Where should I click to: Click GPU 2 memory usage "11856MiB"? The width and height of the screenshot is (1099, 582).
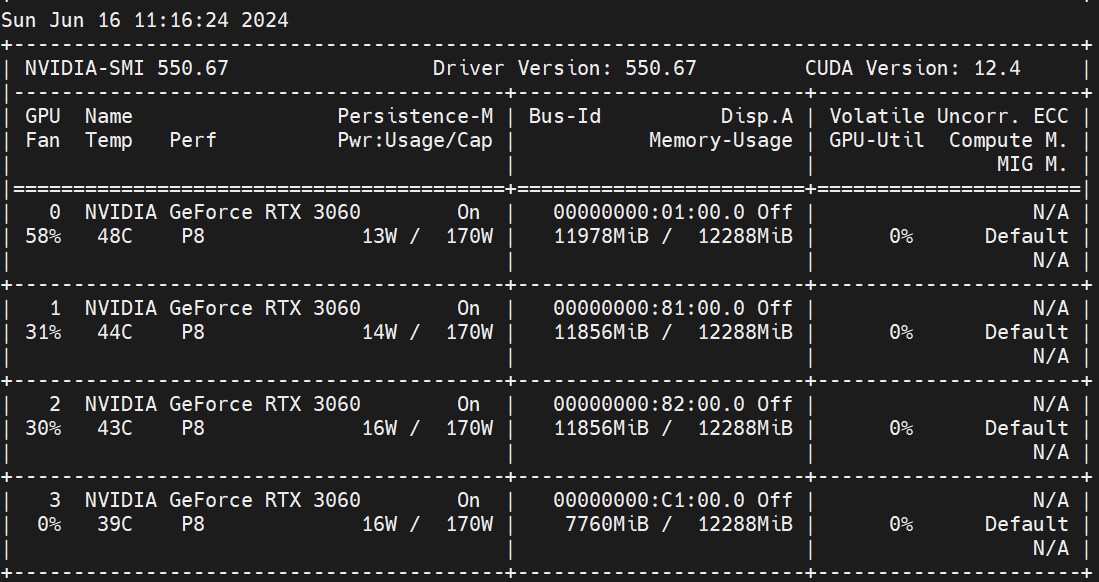[601, 428]
